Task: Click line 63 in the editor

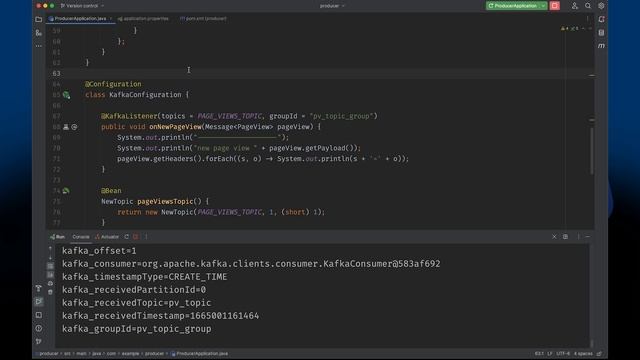Action: pos(320,73)
